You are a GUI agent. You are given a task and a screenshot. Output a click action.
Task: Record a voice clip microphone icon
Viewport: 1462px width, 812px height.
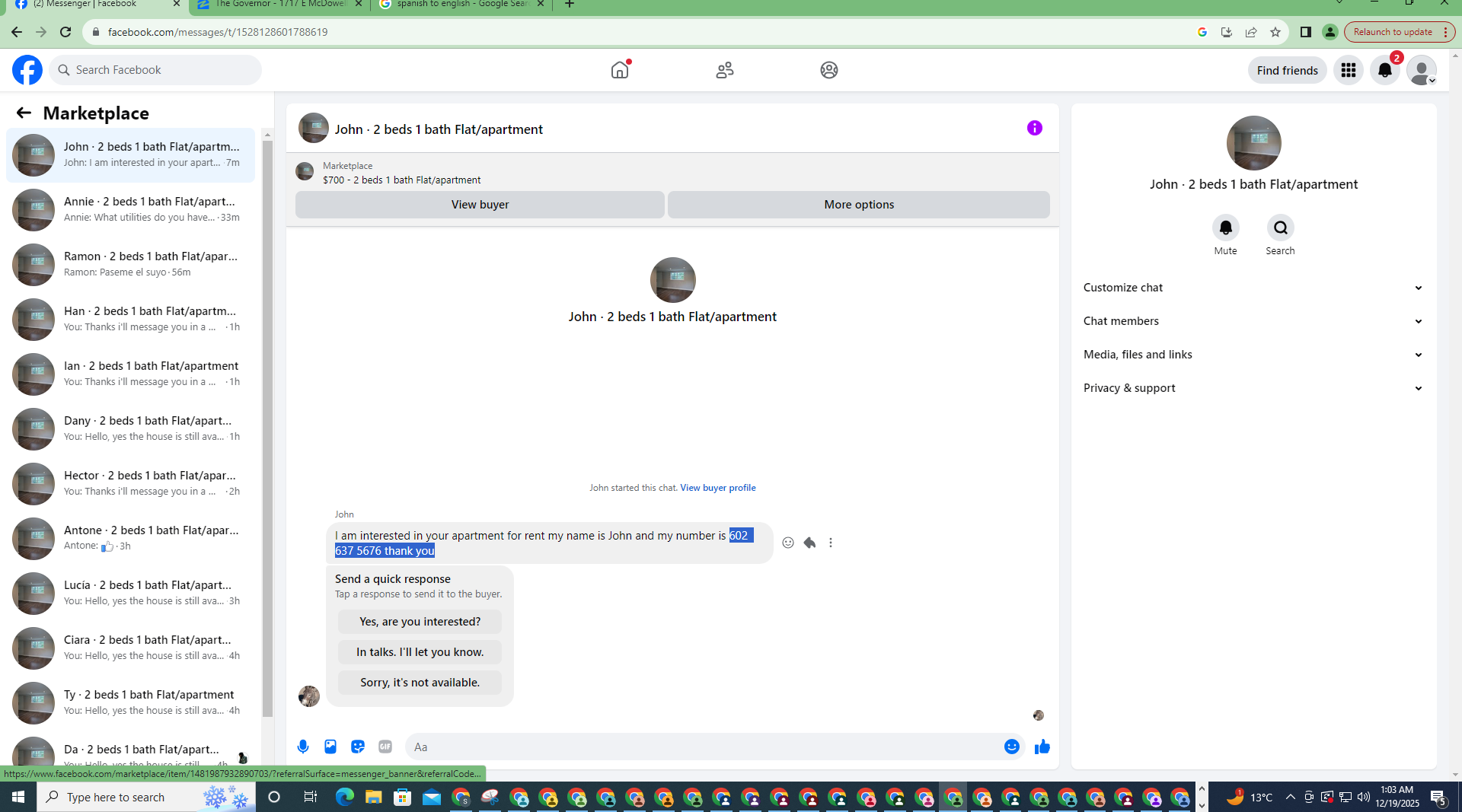(x=303, y=747)
